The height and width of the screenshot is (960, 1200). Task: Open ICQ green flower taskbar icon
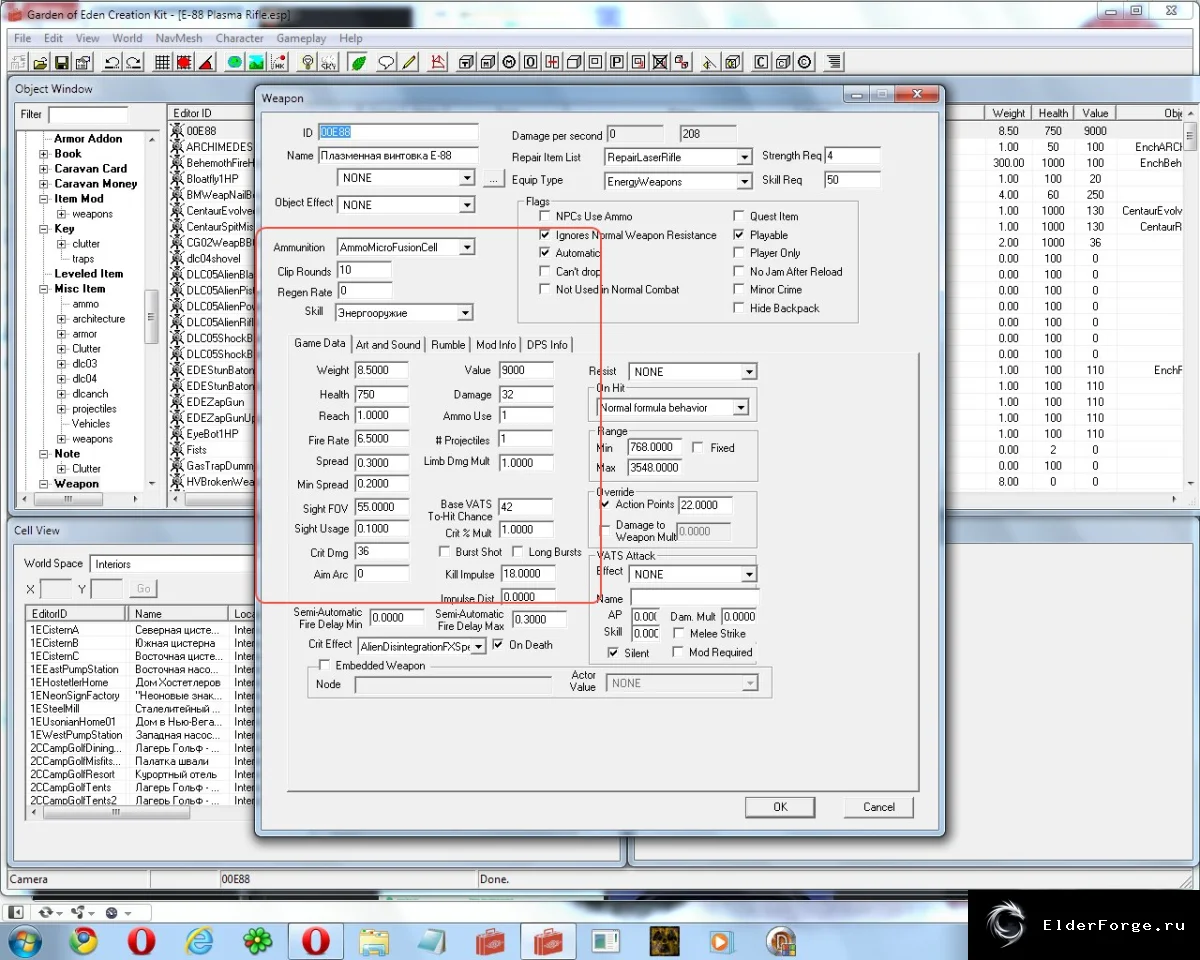(258, 941)
